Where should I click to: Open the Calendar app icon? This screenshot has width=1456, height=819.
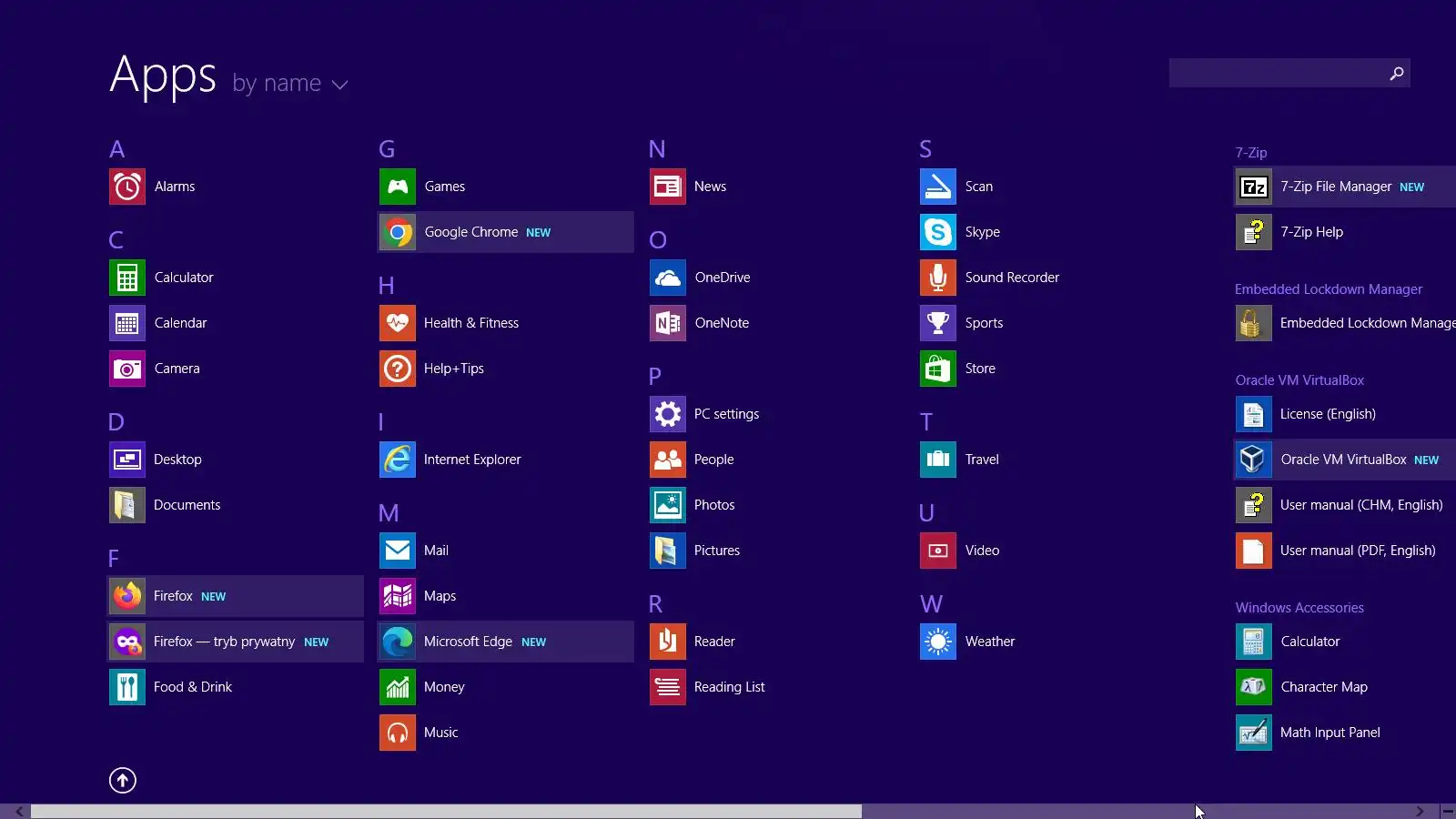(127, 323)
